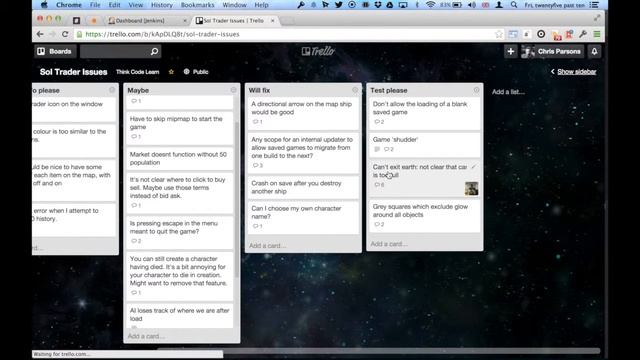
Task: Open the View menu in menu bar
Action: click(136, 5)
